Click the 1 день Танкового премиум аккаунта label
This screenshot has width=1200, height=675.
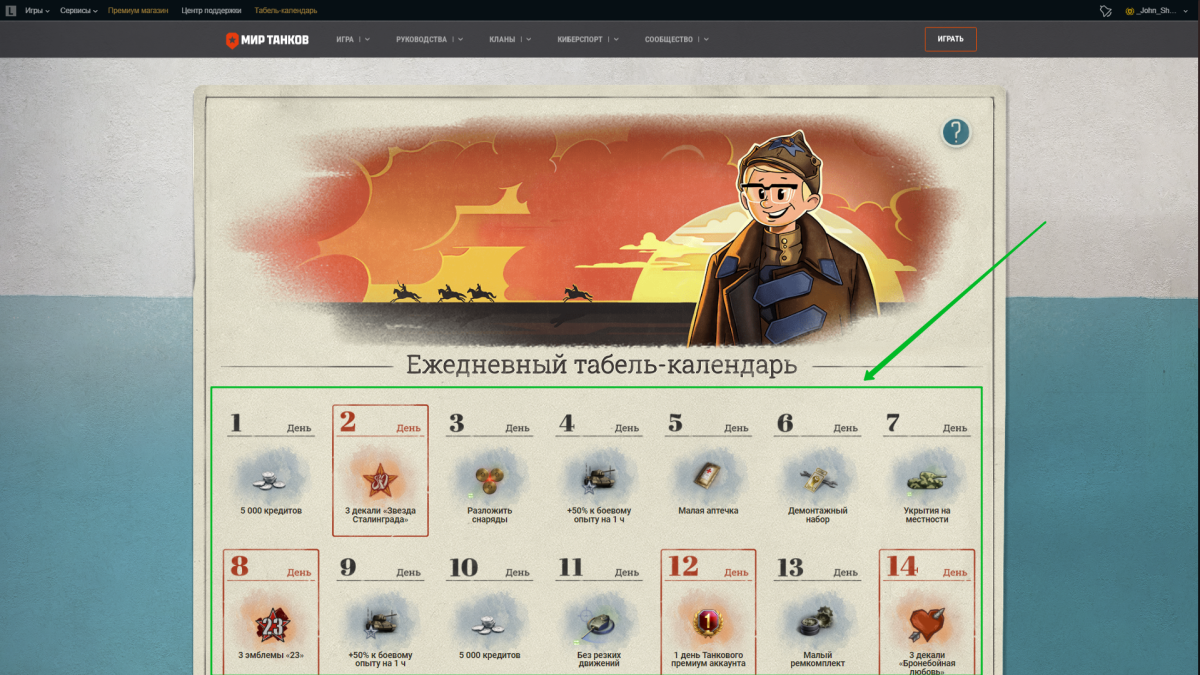708,660
